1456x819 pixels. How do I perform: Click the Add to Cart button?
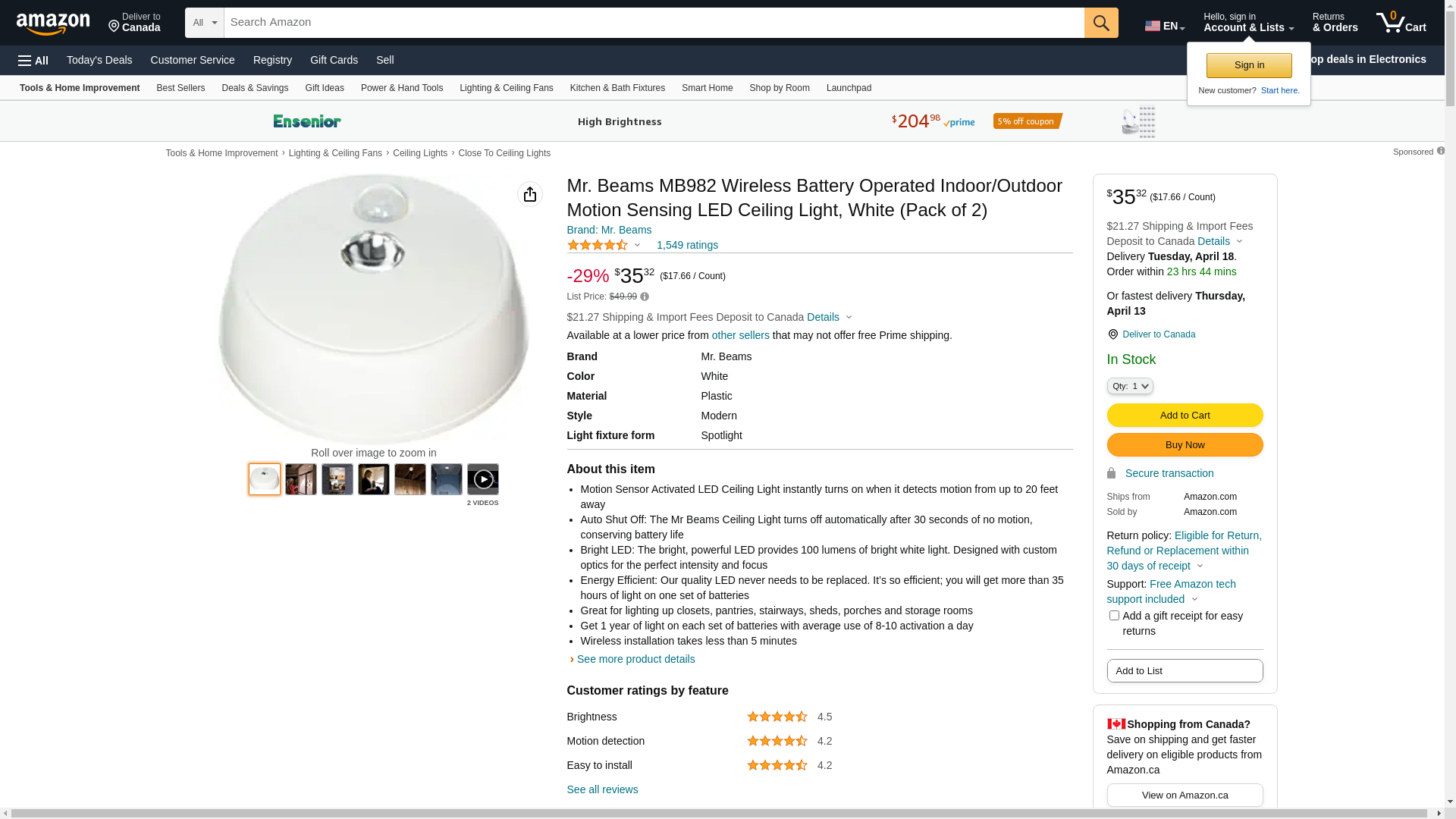(1185, 415)
